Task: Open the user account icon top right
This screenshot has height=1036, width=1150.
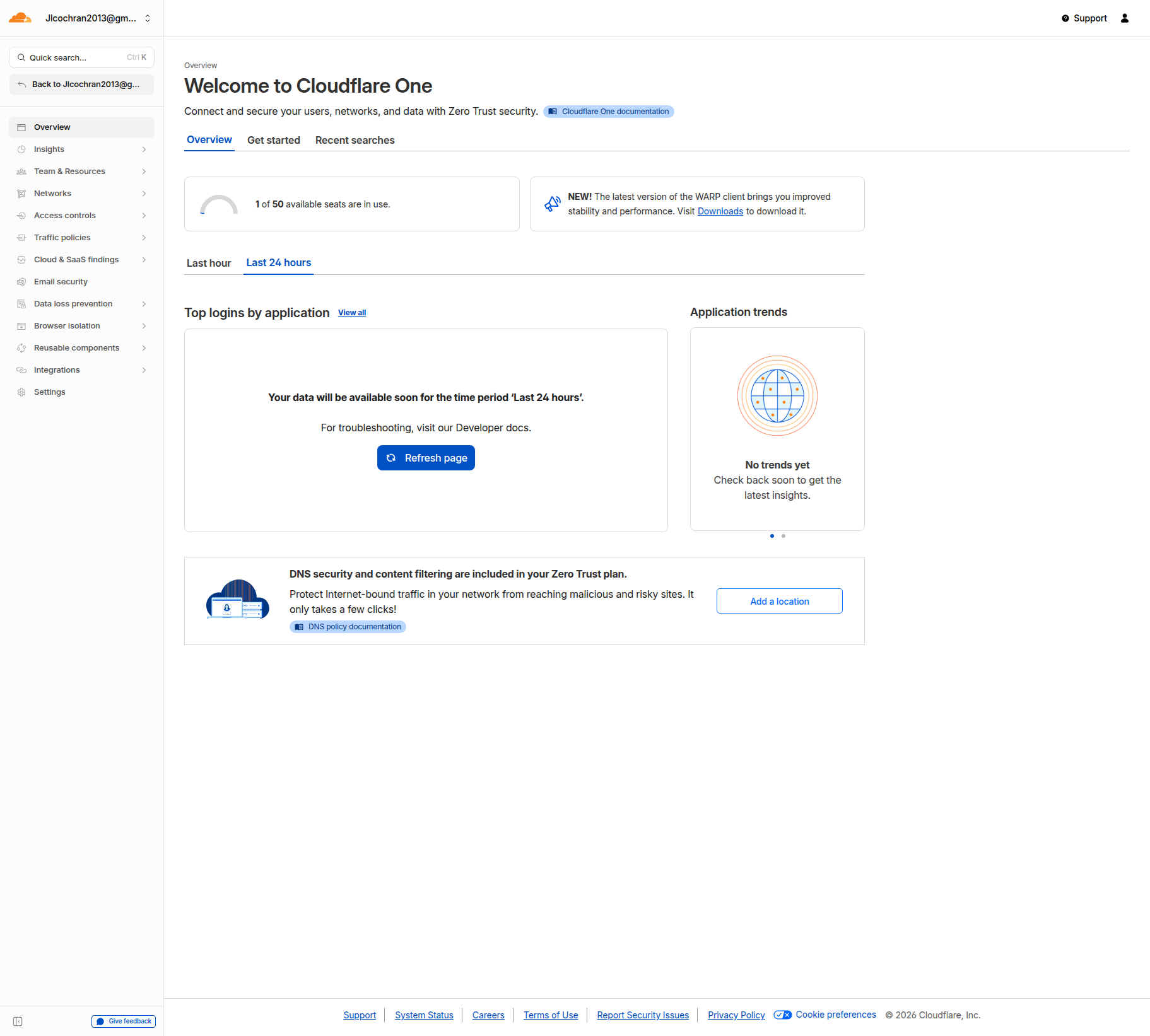Action: [x=1125, y=18]
